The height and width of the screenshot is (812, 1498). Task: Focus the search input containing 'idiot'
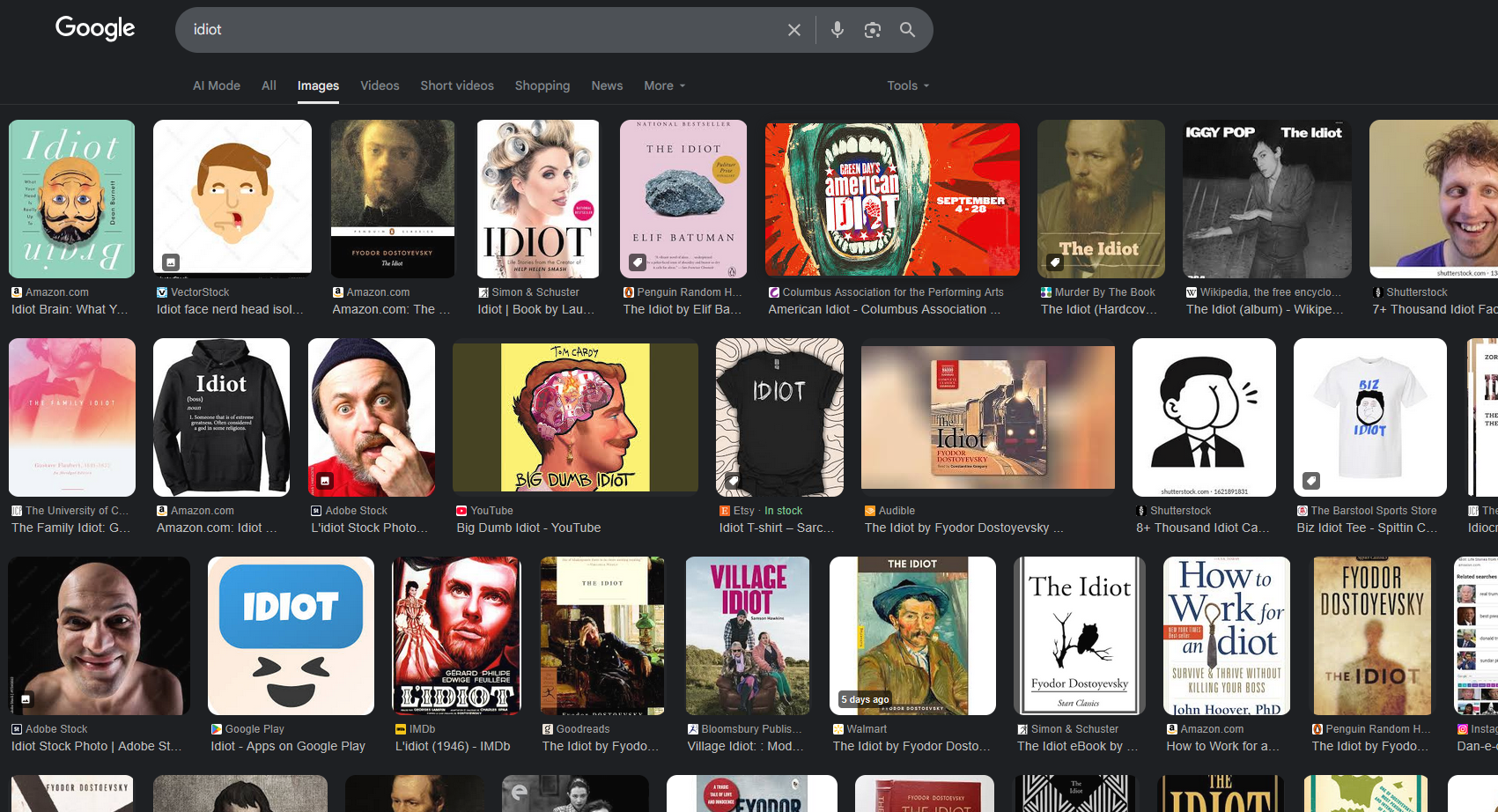[x=484, y=30]
